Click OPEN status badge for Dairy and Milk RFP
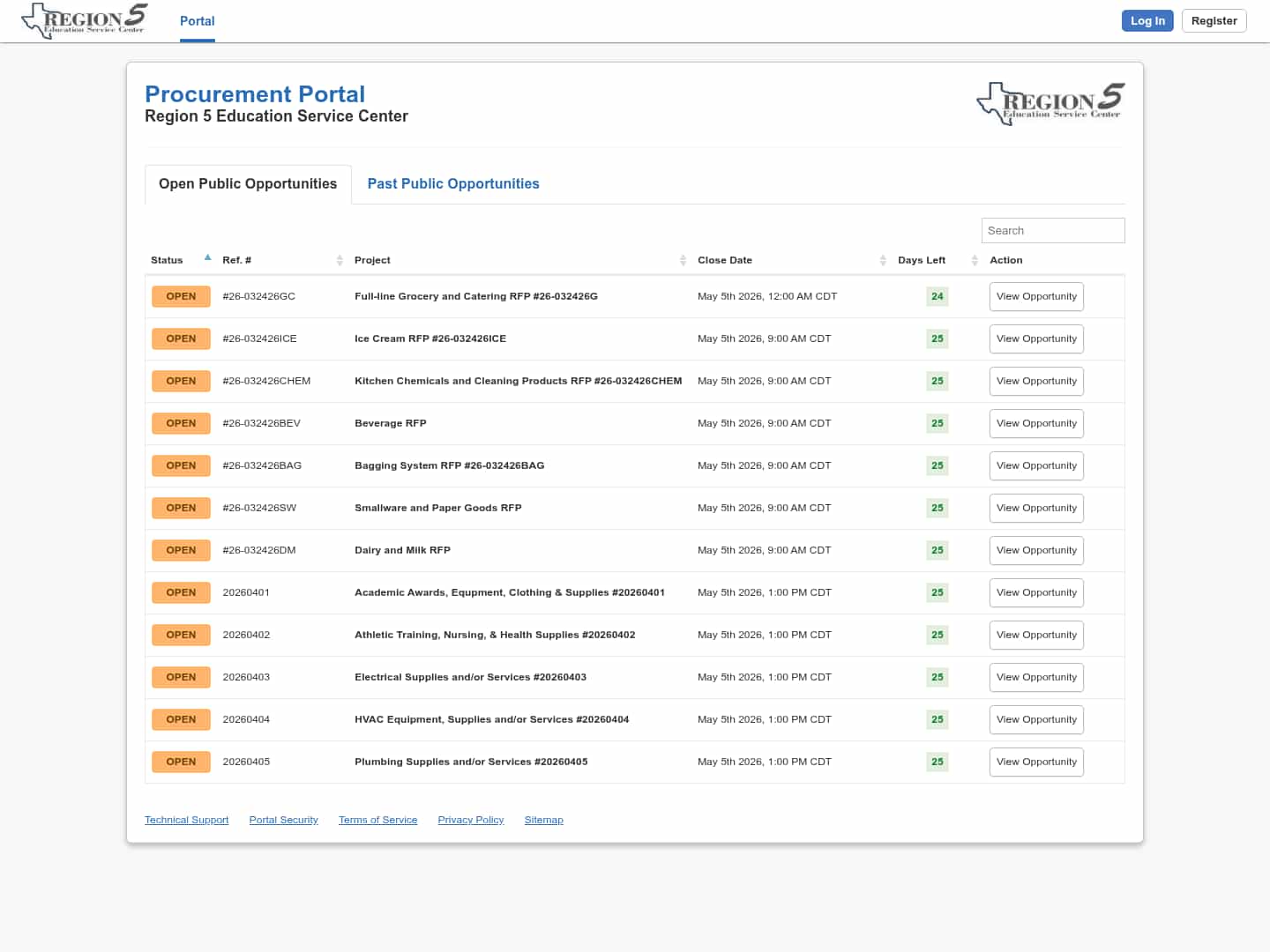 (181, 551)
